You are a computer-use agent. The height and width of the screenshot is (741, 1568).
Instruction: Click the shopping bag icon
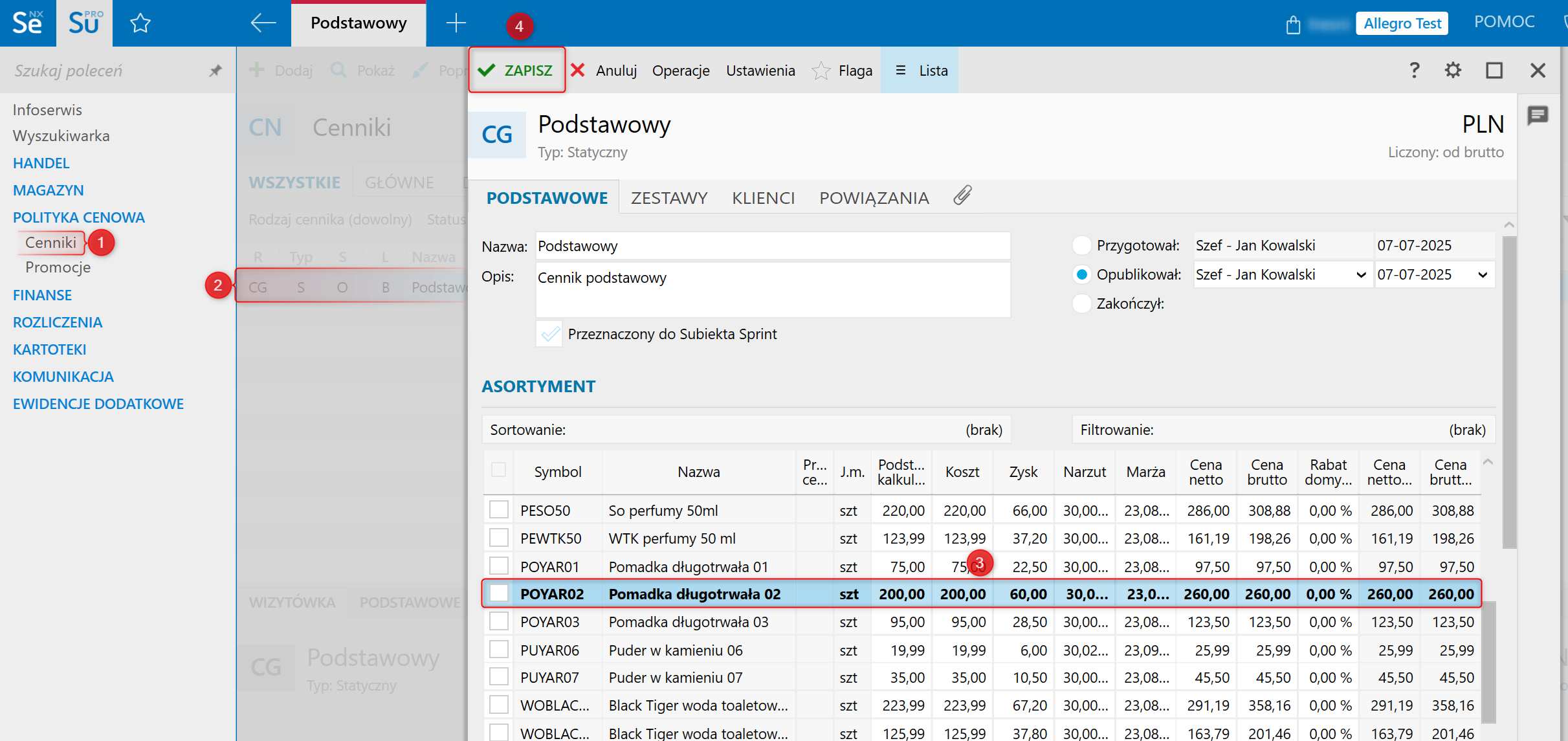point(1293,25)
